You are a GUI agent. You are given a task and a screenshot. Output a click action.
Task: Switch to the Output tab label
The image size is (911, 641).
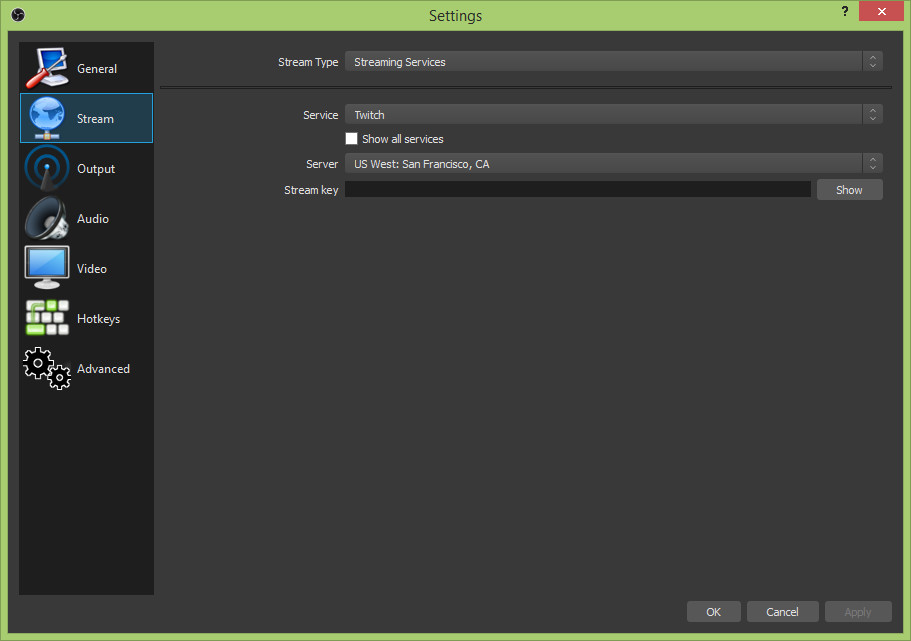point(96,169)
